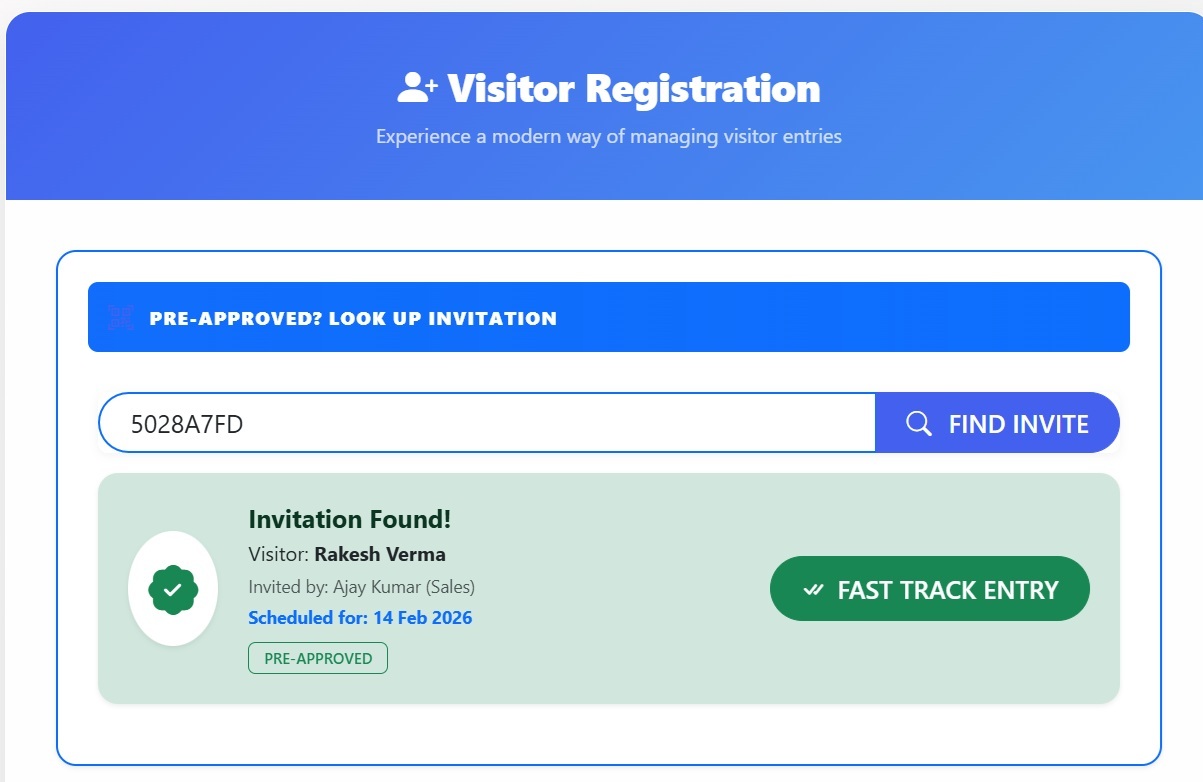Click the 'Invitation Found!' heading
Viewport: 1203px width, 782px height.
tap(350, 519)
